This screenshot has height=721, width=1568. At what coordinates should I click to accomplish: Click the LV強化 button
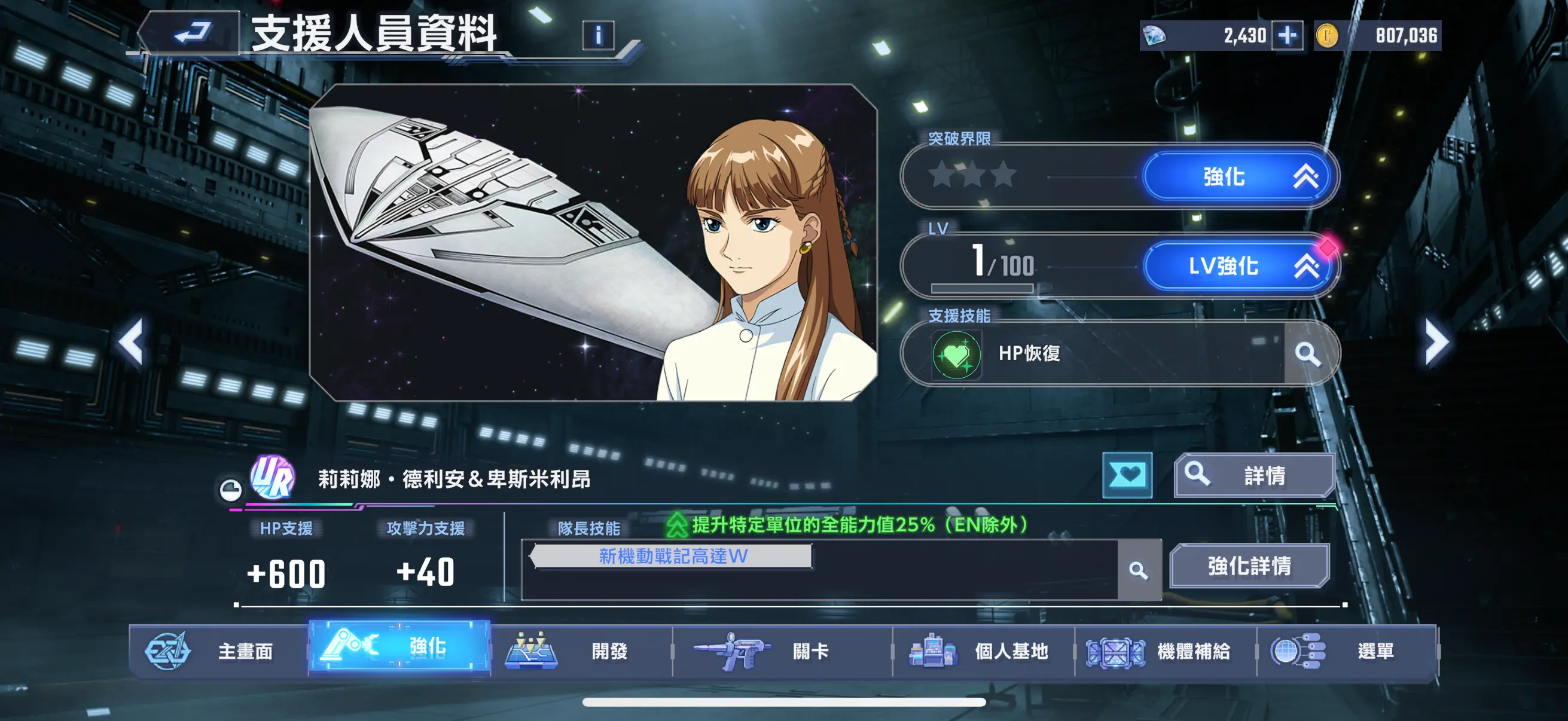tap(1239, 266)
